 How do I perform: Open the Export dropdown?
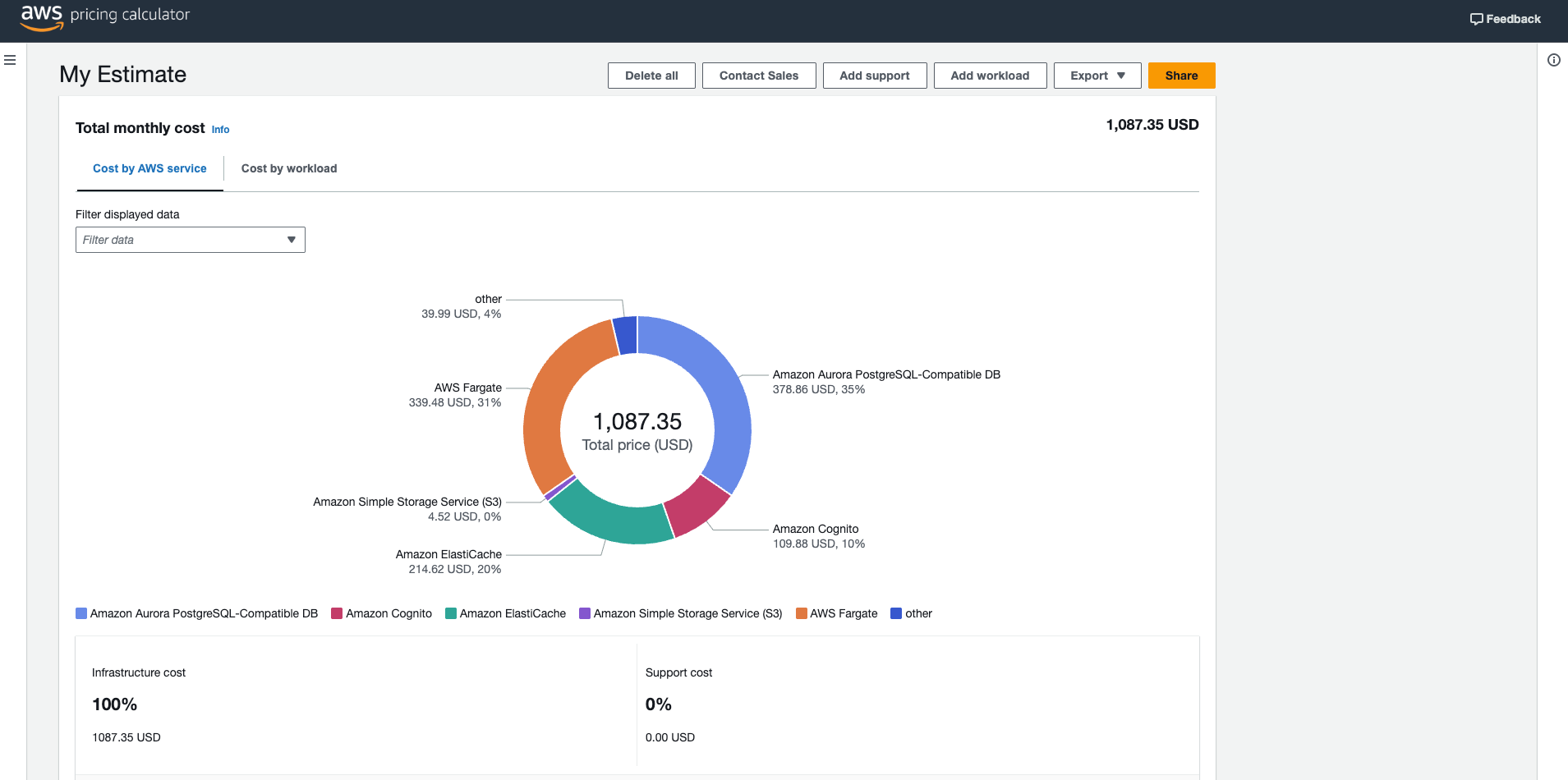pos(1097,76)
